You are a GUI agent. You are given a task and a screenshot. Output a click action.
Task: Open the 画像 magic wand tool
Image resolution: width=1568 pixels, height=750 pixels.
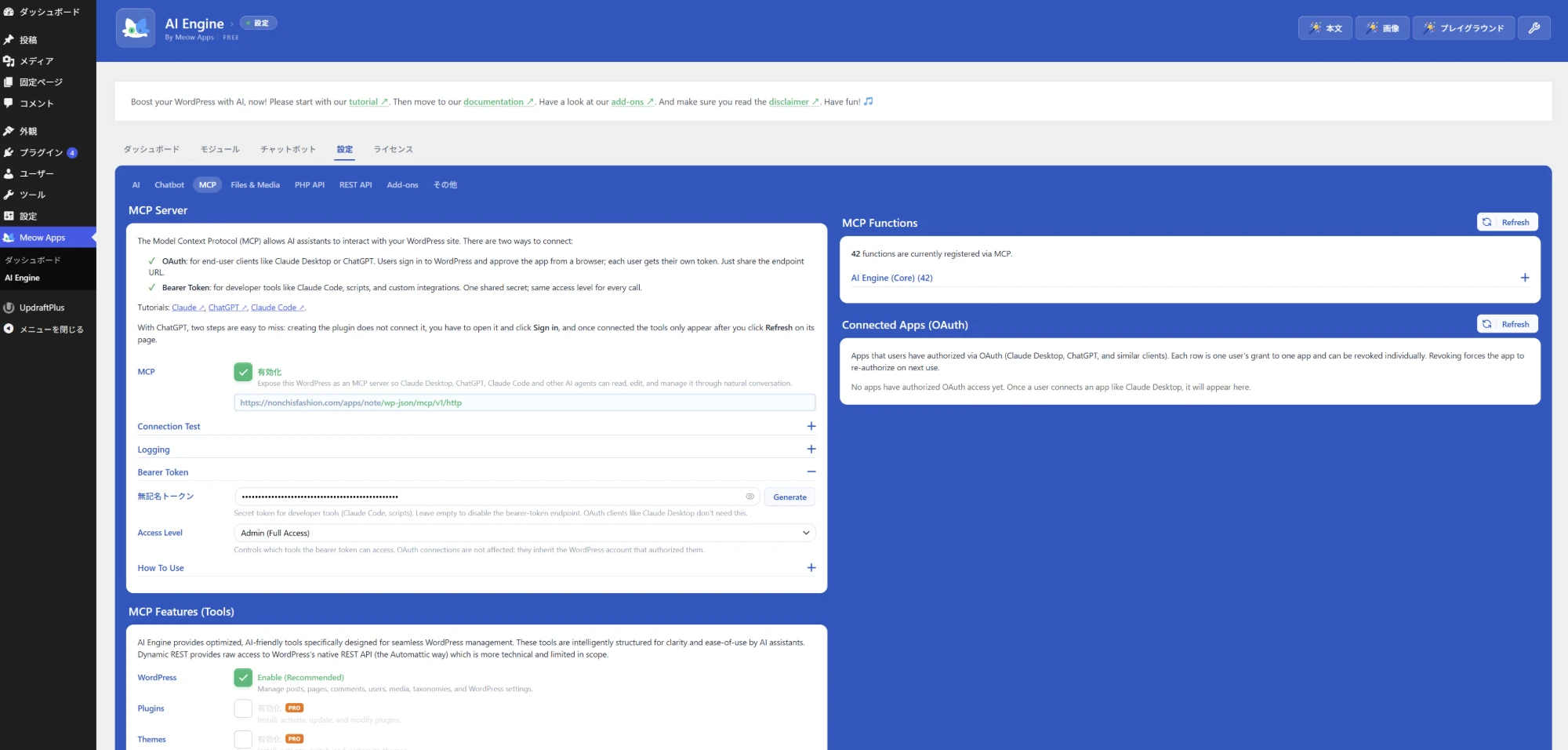click(x=1382, y=28)
